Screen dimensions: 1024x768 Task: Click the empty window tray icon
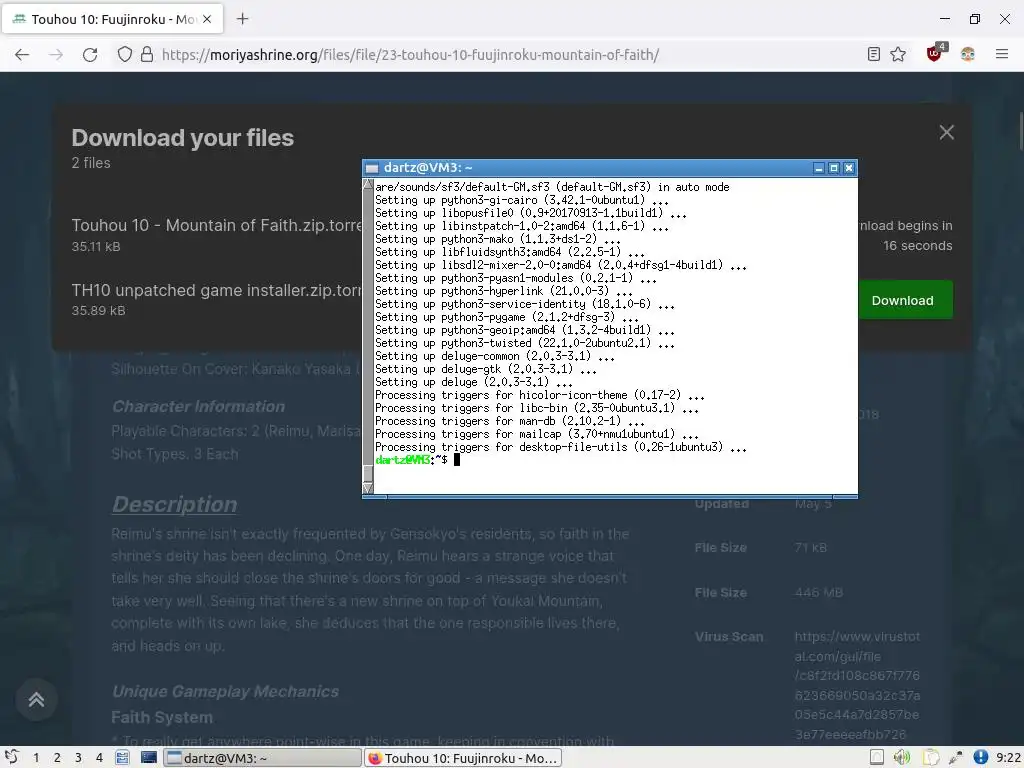coord(877,758)
